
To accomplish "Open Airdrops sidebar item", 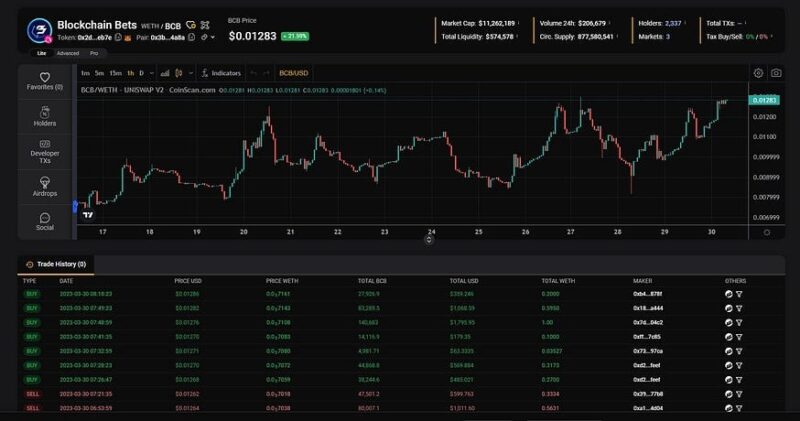I will point(45,186).
